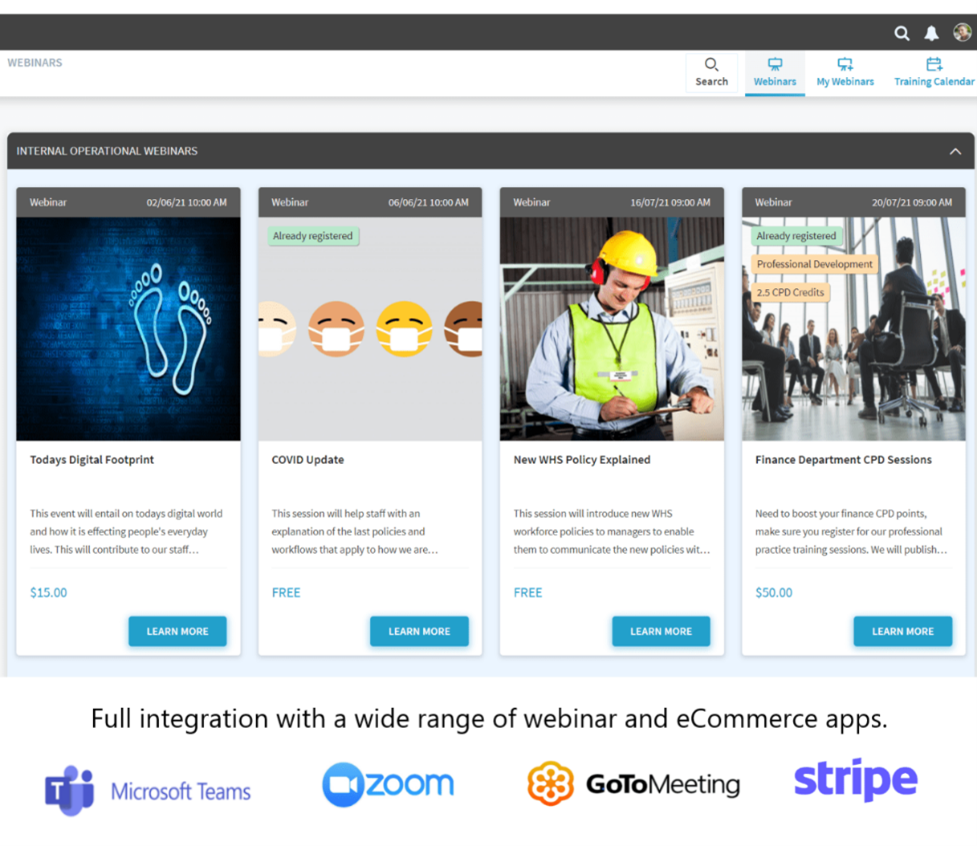The width and height of the screenshot is (977, 846).
Task: Click the WEBINARS breadcrumb heading
Action: click(35, 63)
